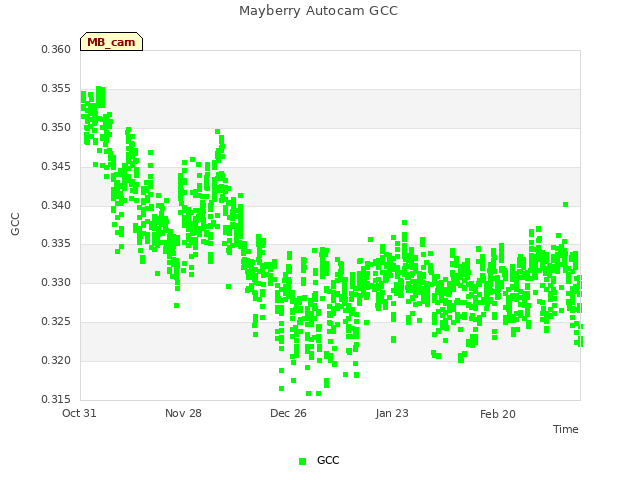Image resolution: width=640 pixels, height=480 pixels.
Task: Click the 0.345 y-axis tick label
Action: (x=56, y=167)
